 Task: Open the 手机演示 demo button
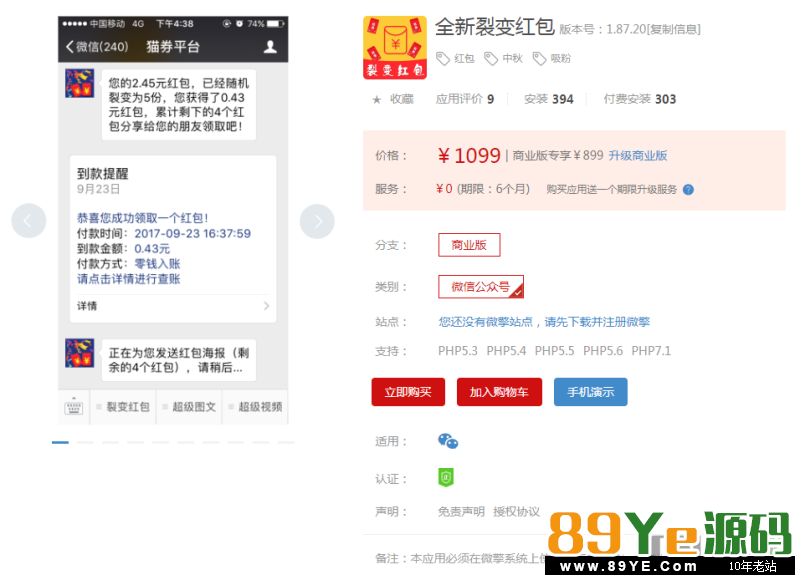(590, 392)
